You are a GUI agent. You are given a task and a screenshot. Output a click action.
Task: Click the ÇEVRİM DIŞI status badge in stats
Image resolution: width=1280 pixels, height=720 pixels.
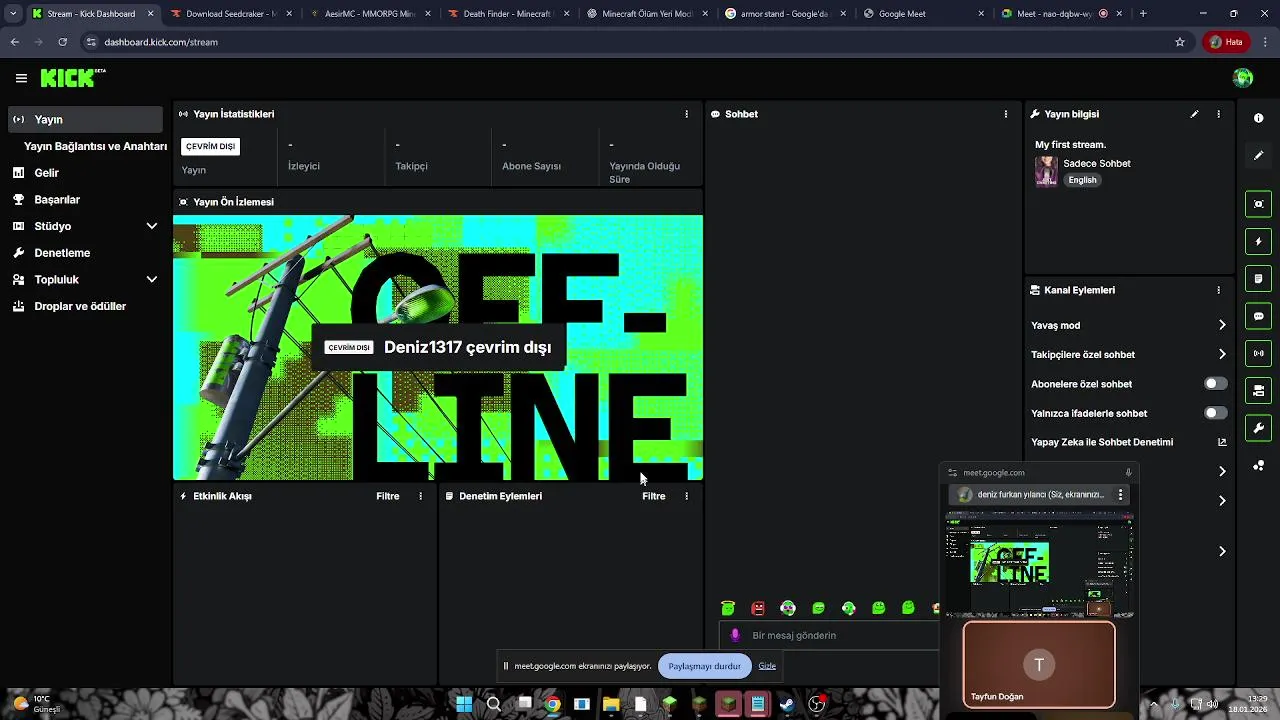[x=210, y=146]
